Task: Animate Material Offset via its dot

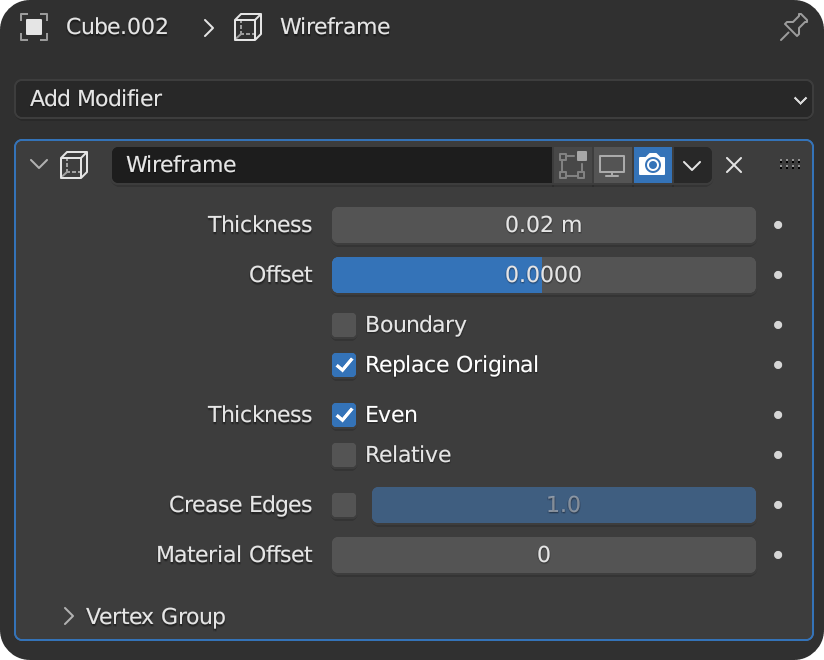Action: click(778, 555)
